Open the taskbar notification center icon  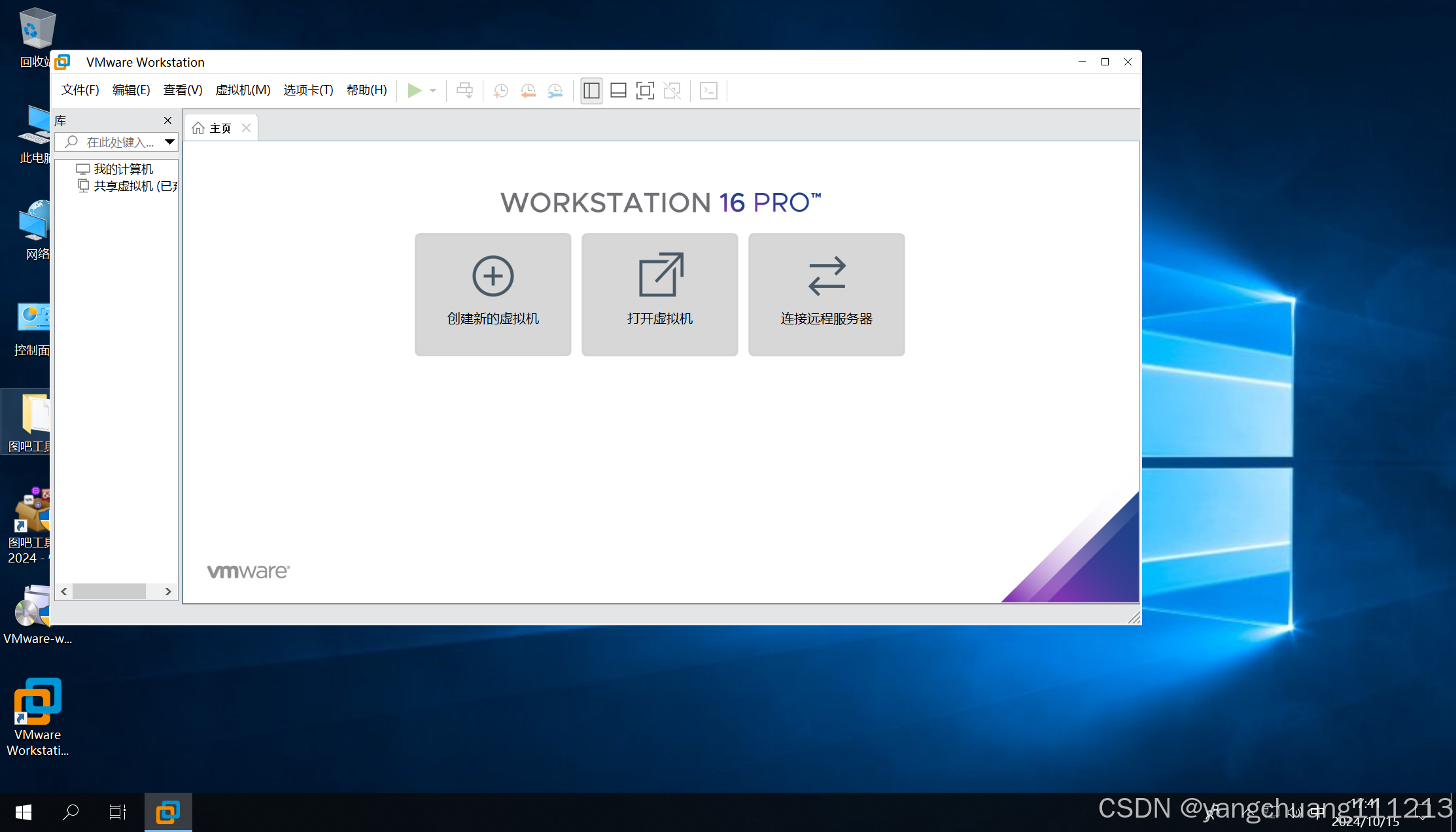click(1423, 812)
